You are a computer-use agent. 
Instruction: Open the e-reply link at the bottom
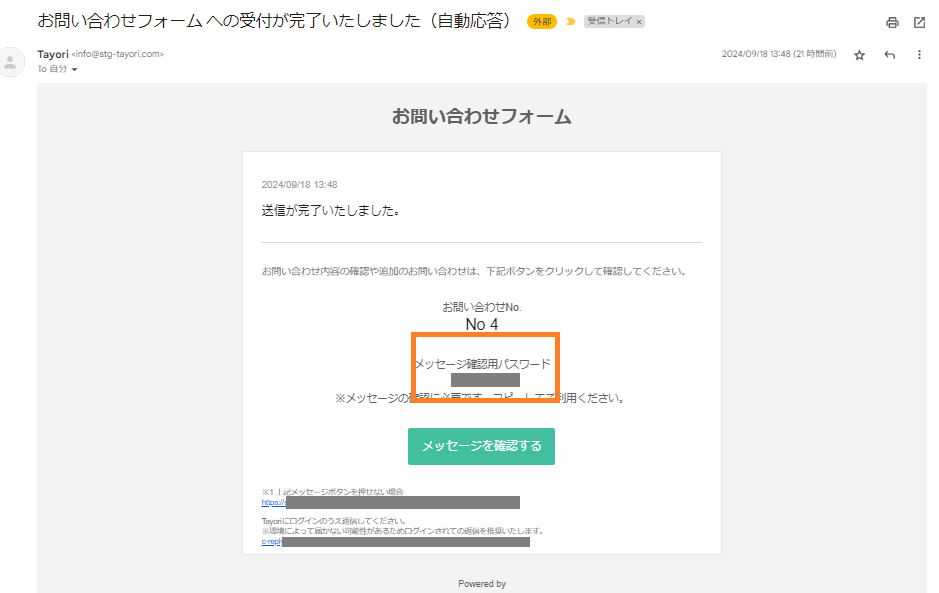(x=271, y=542)
